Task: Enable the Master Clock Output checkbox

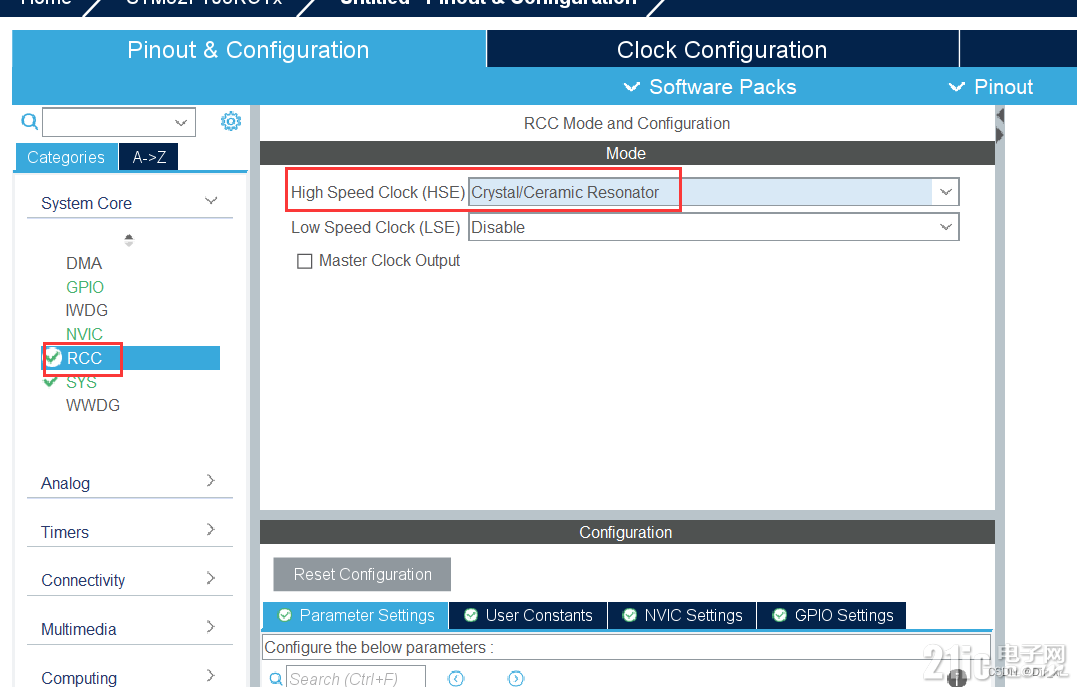Action: point(304,261)
